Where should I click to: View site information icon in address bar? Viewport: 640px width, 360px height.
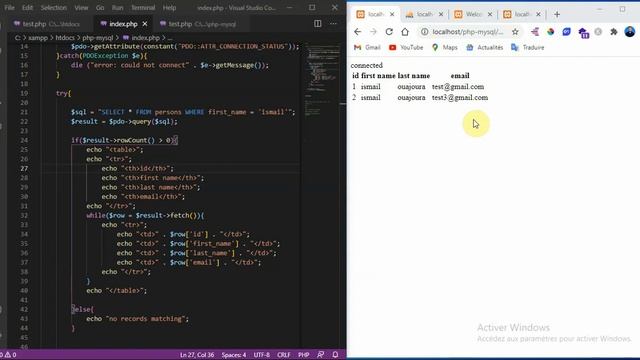pyautogui.click(x=424, y=32)
